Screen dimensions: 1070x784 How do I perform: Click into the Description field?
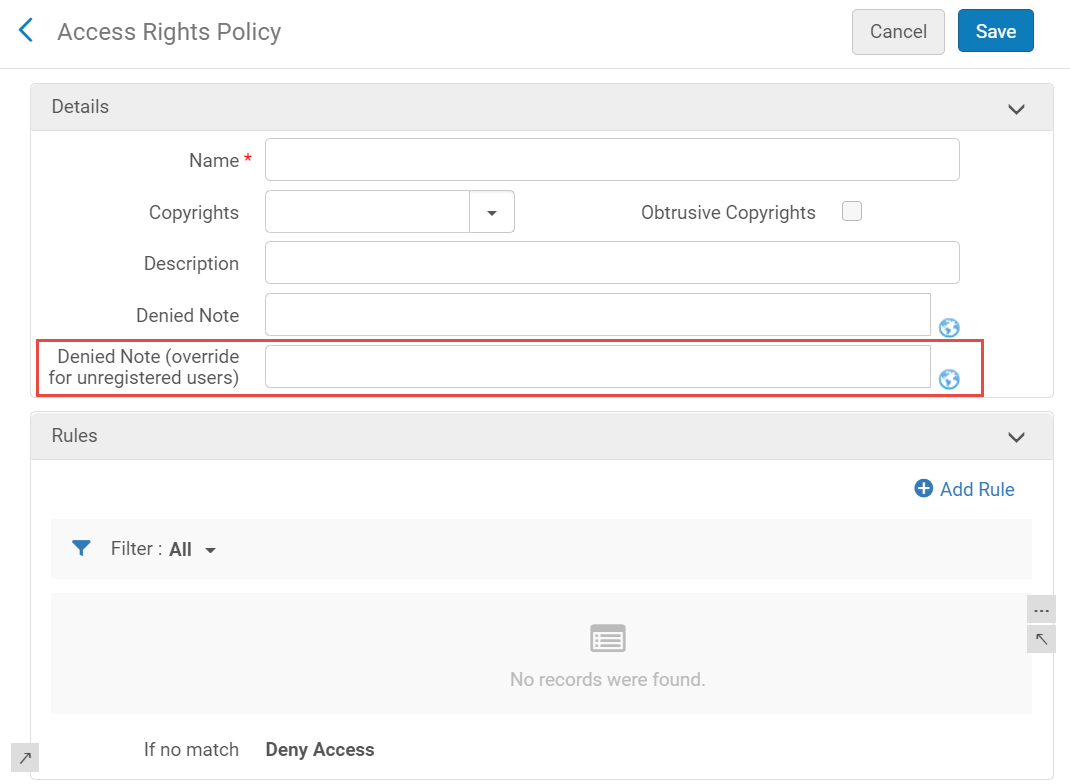coord(612,263)
